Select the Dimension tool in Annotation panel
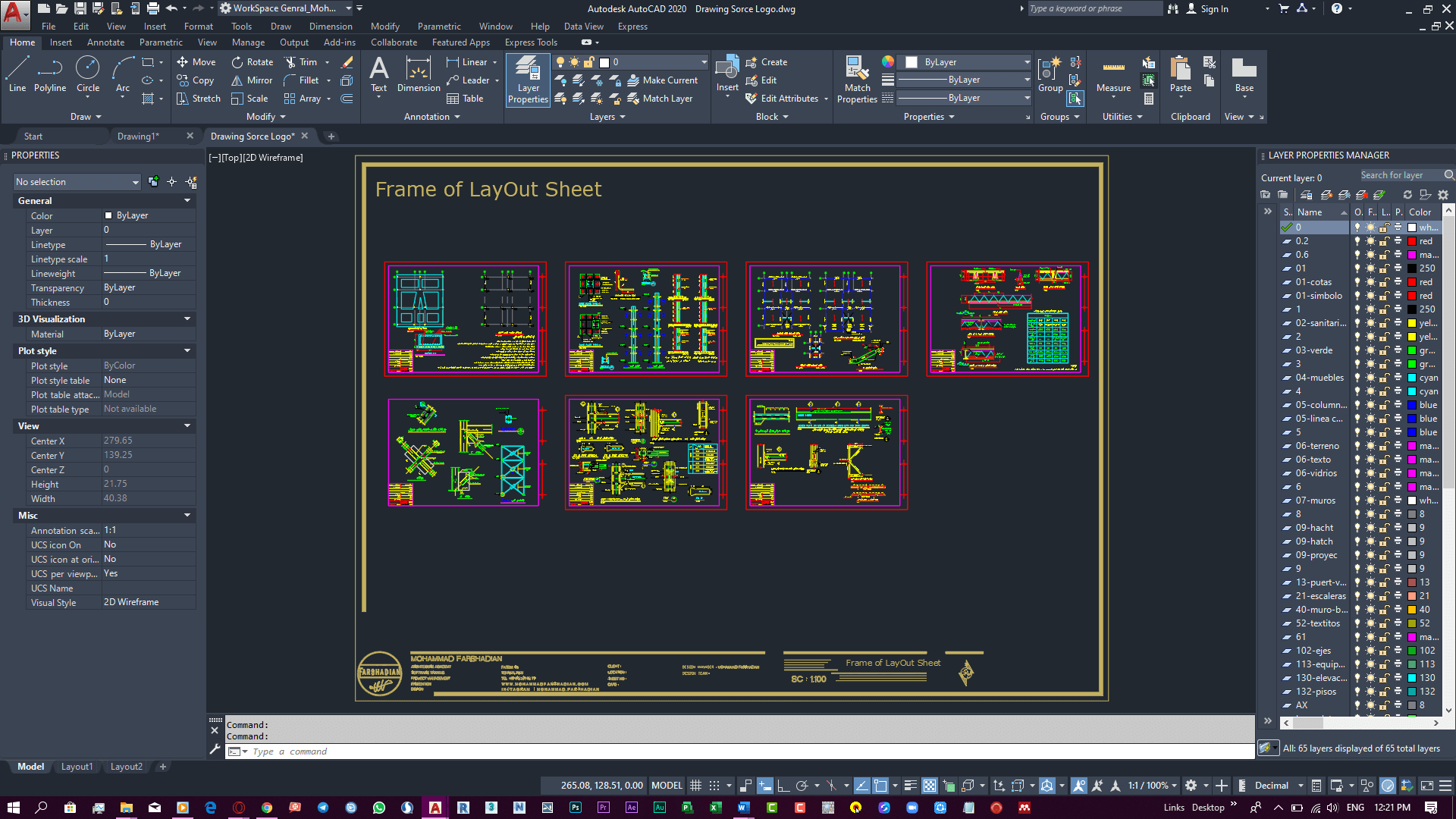 click(418, 80)
